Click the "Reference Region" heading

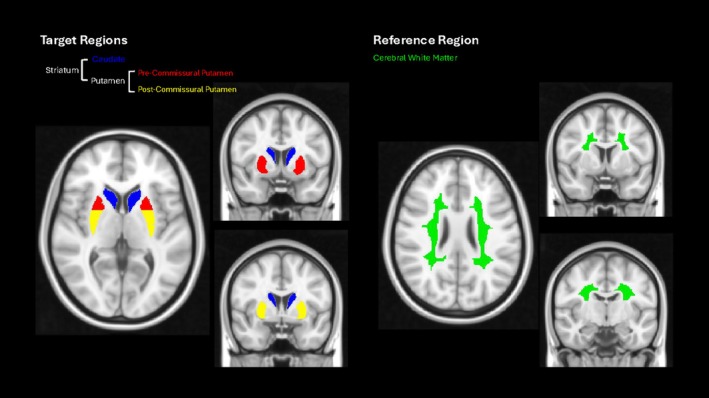tap(425, 40)
